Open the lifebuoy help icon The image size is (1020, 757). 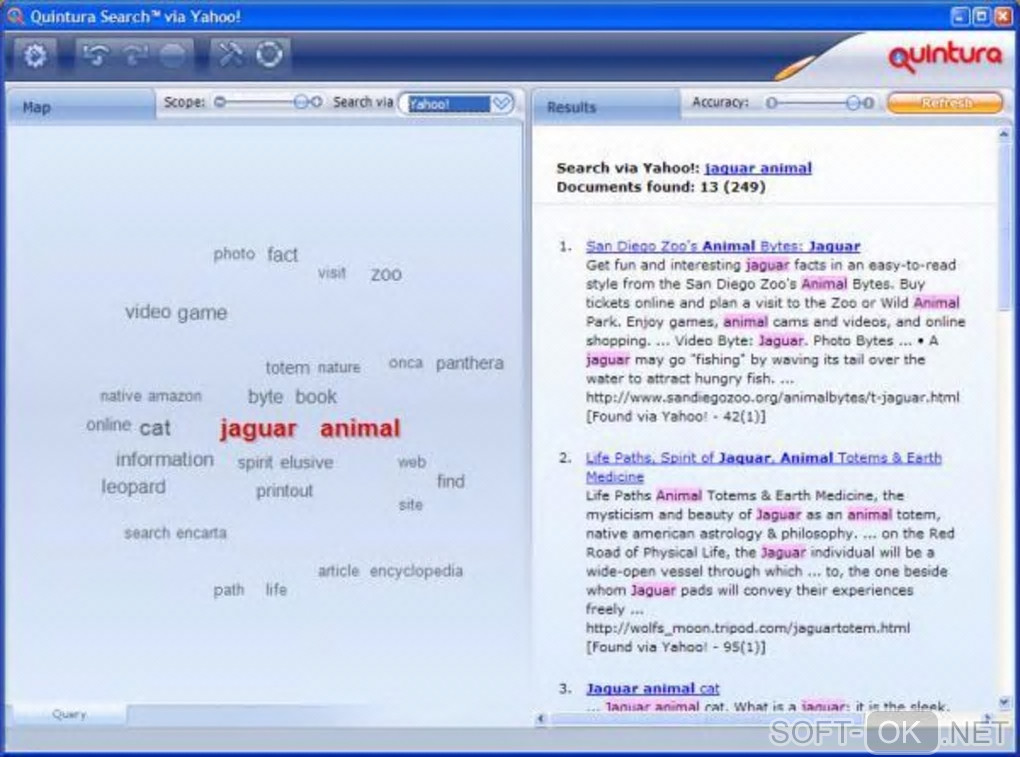click(x=269, y=54)
